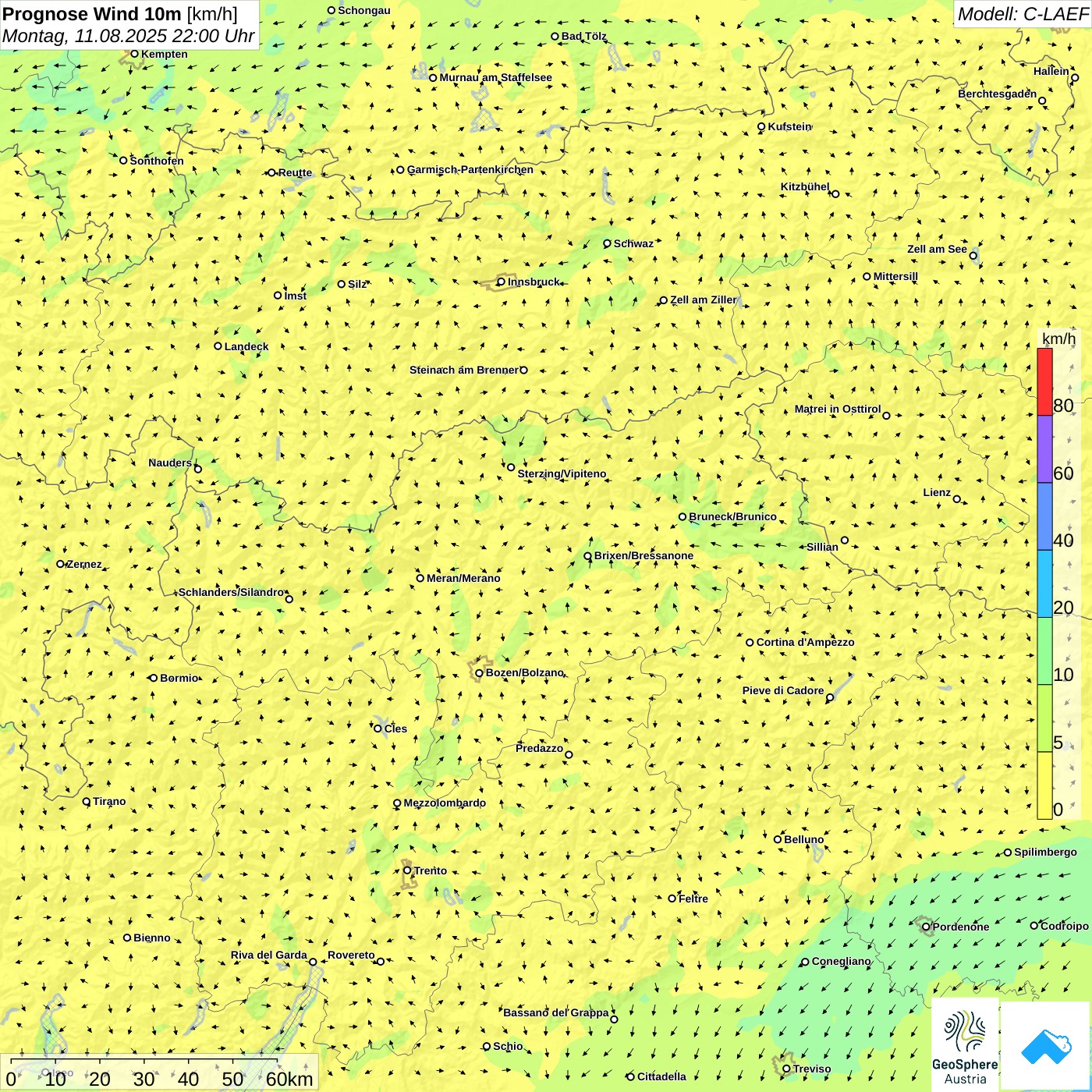Click the Bassano del Grappa label
1092x1092 pixels.
click(x=555, y=1012)
